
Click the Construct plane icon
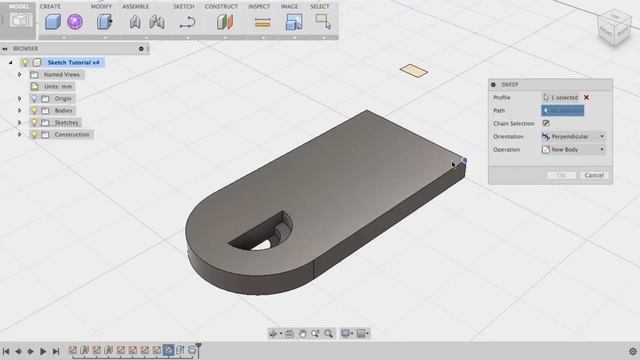225,22
